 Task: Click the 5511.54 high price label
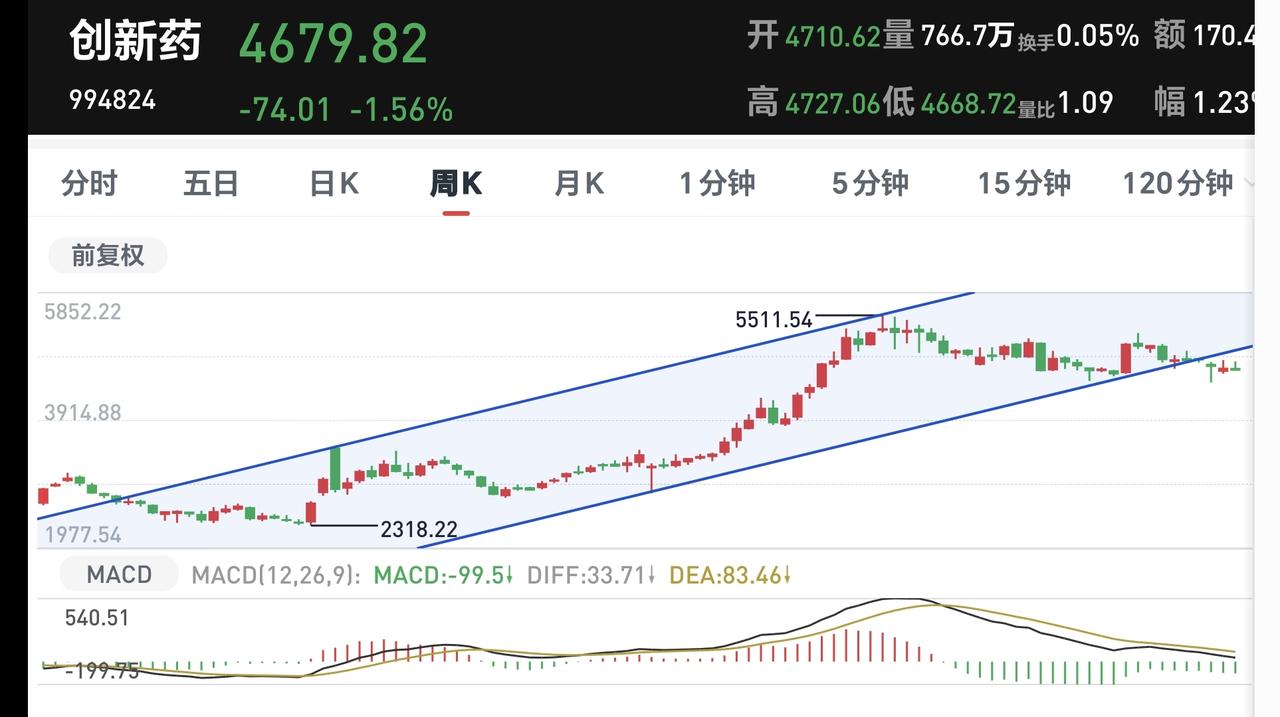pos(774,320)
